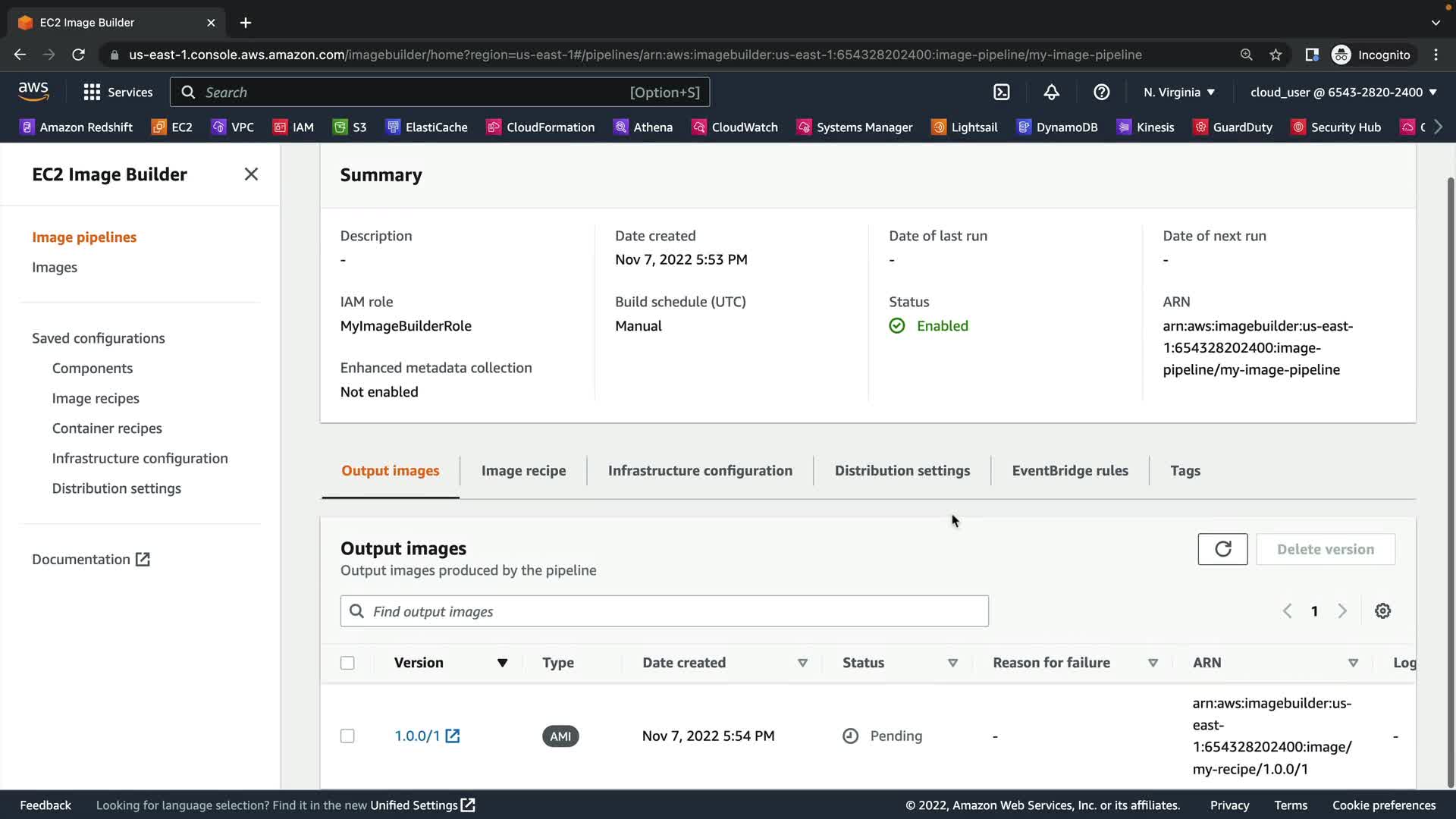
Task: Open the cloud_user account dropdown
Action: coord(1343,93)
